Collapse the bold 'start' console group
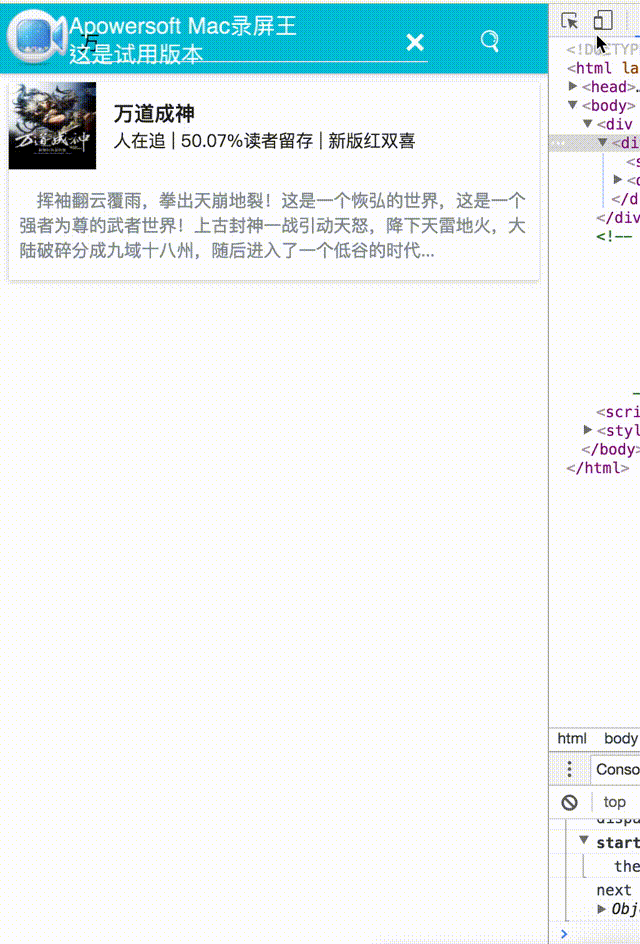 tap(583, 840)
